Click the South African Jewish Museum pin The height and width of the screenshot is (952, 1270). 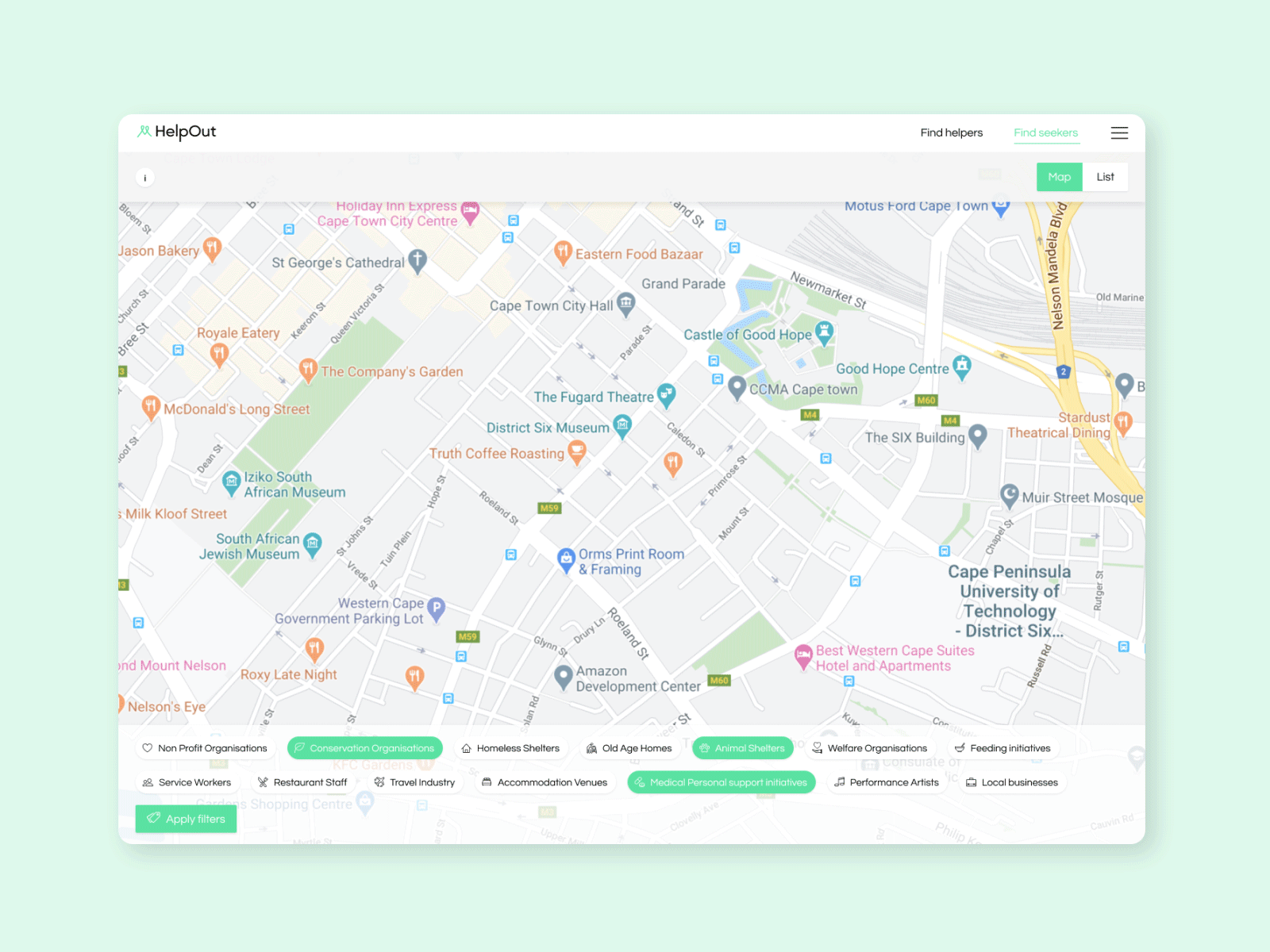pyautogui.click(x=313, y=544)
